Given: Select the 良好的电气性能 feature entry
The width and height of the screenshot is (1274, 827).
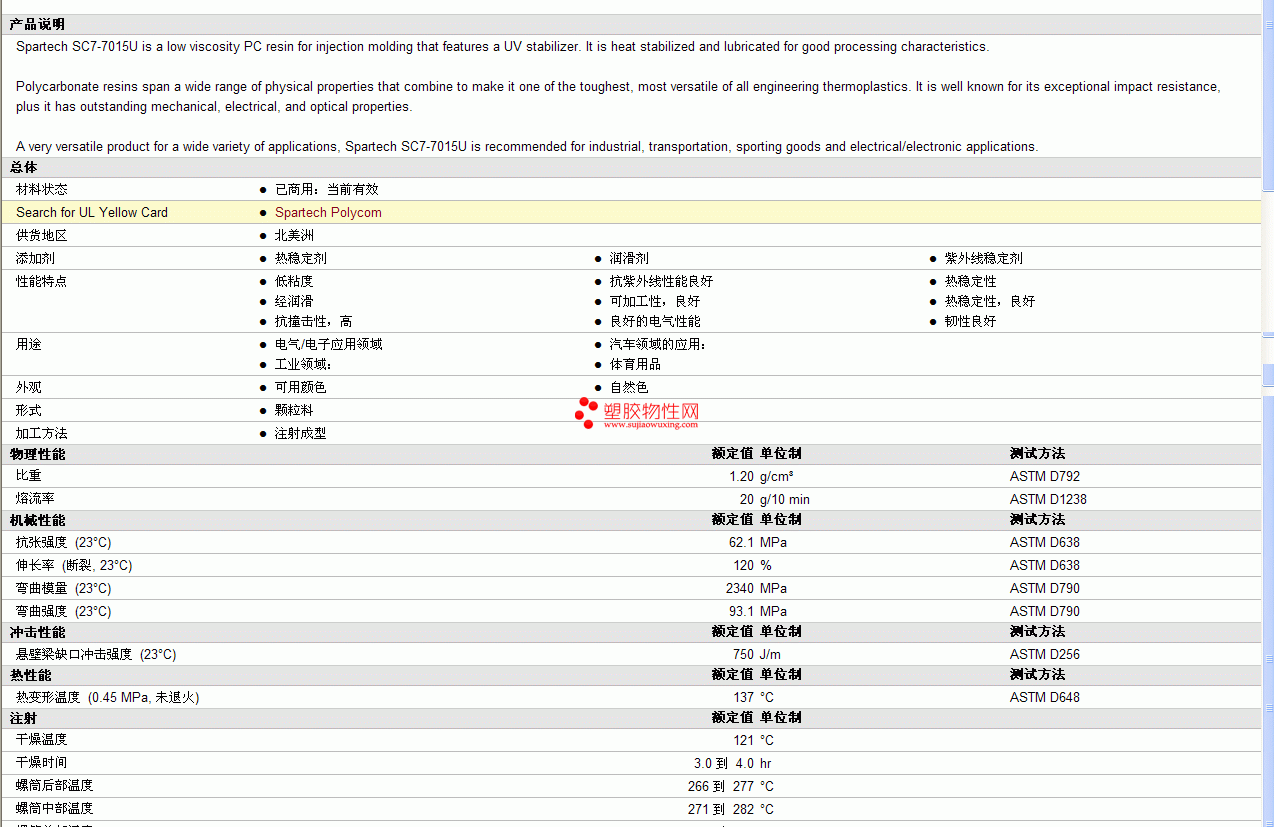Looking at the screenshot, I should pos(655,321).
